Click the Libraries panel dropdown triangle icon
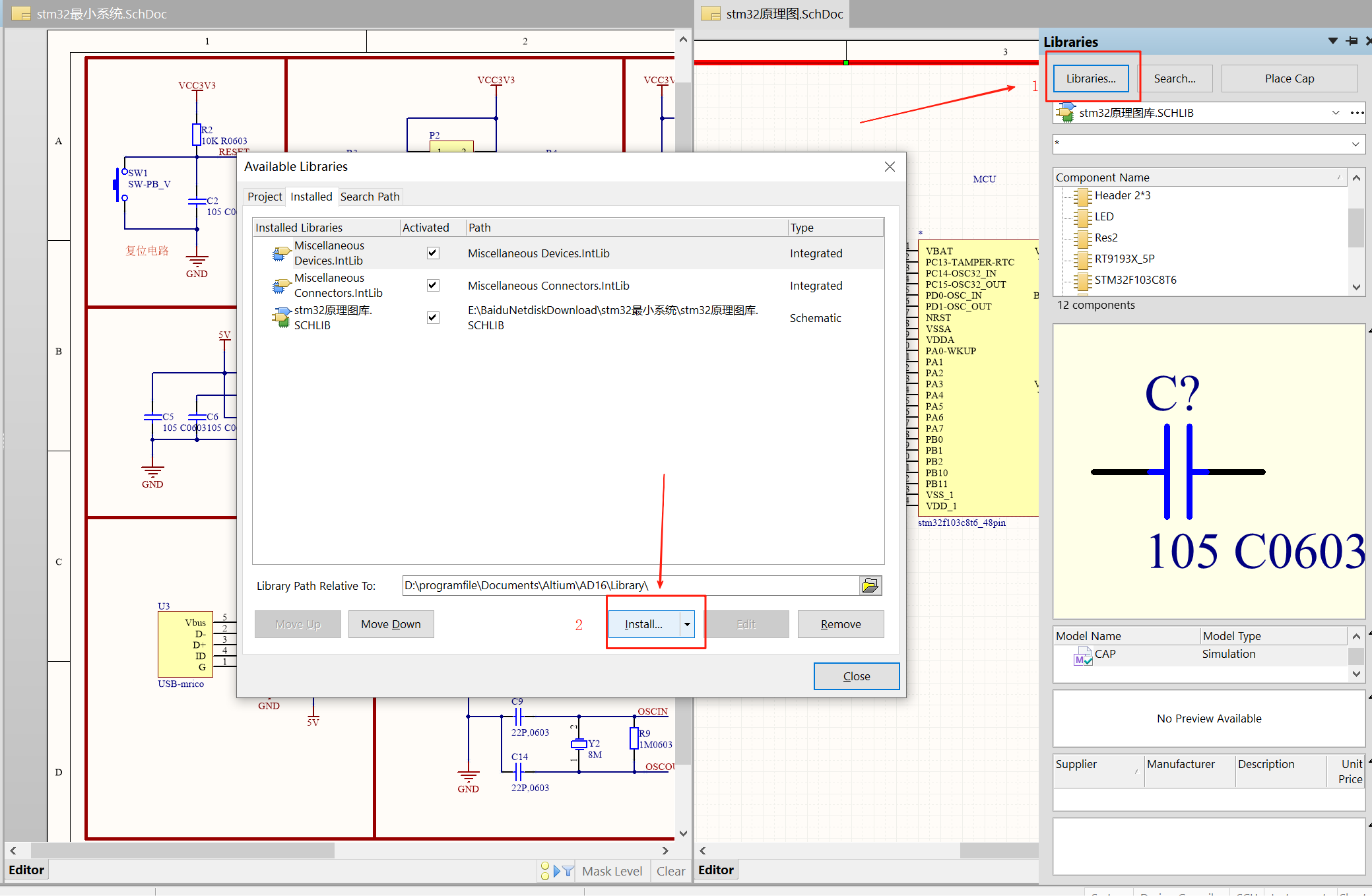Viewport: 1372px width, 896px height. click(1332, 41)
